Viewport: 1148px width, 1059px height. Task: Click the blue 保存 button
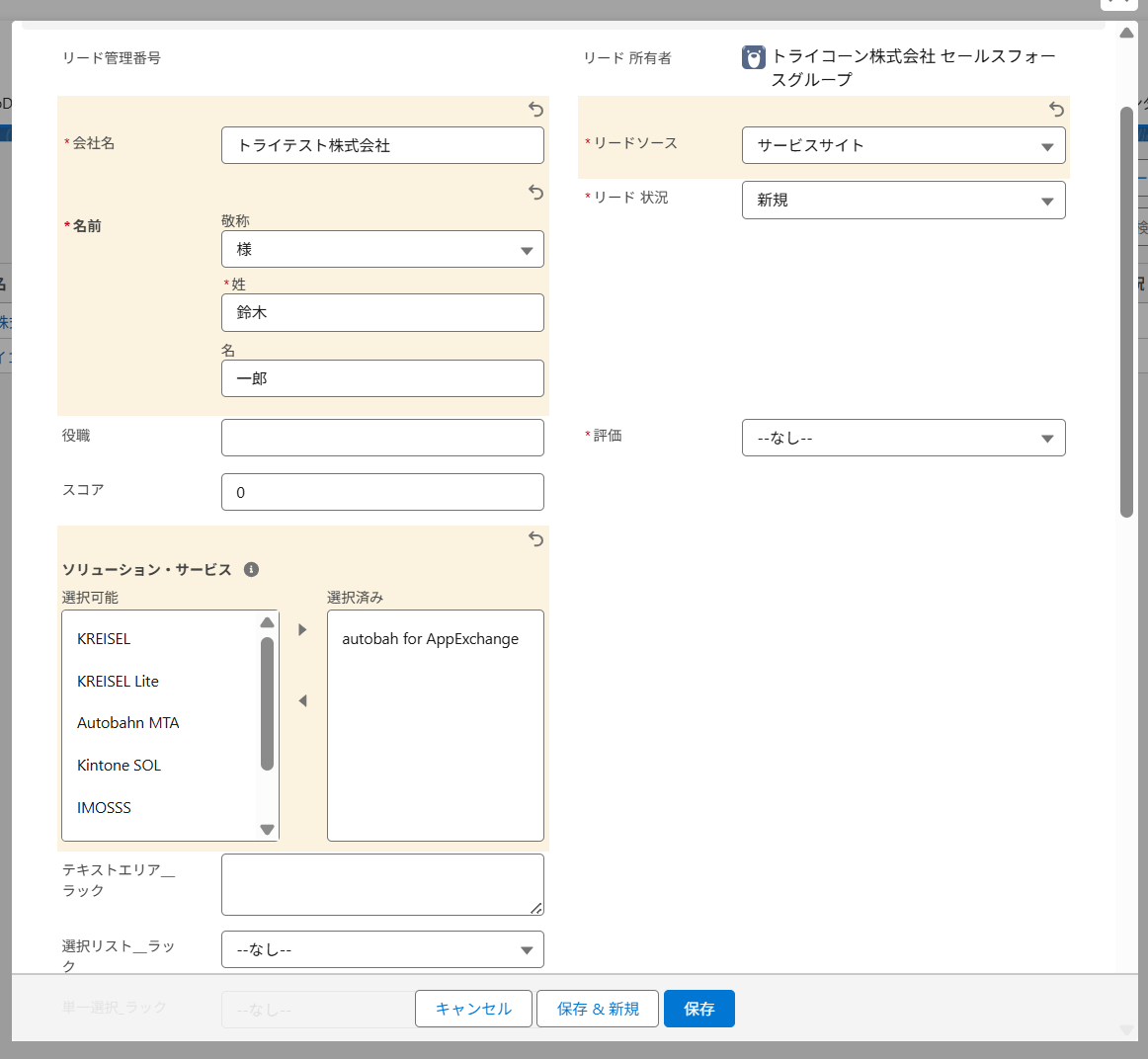699,1009
